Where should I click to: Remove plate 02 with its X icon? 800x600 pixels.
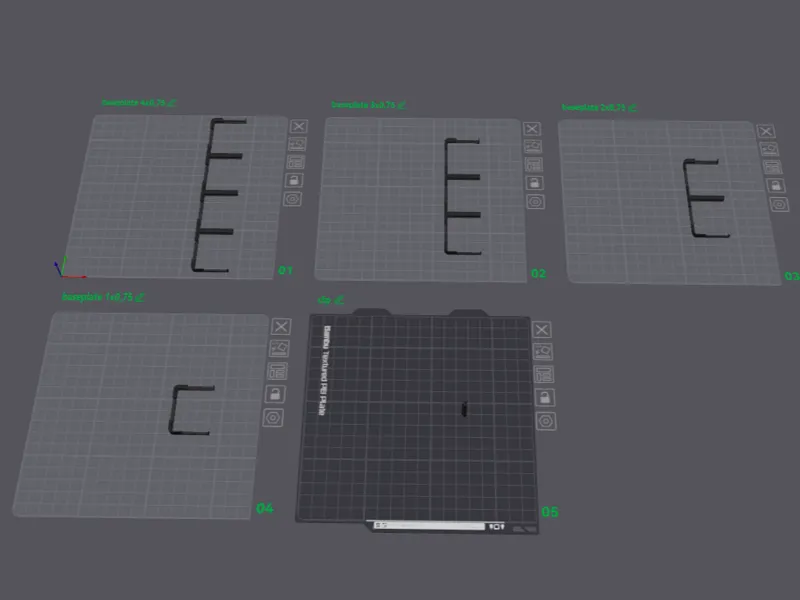click(x=532, y=129)
